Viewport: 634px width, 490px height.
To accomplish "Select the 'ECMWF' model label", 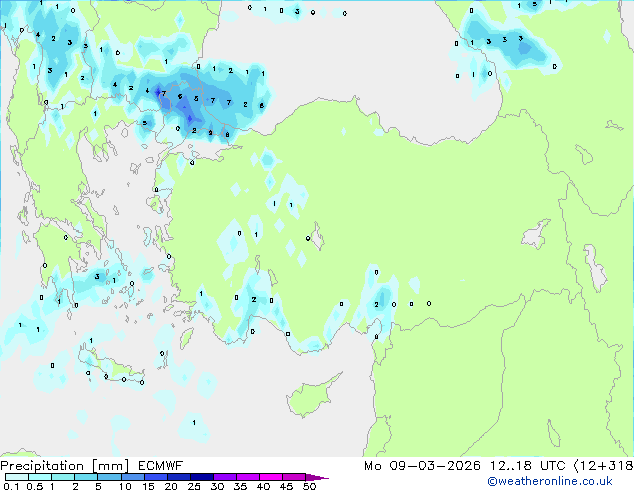I will (161, 466).
